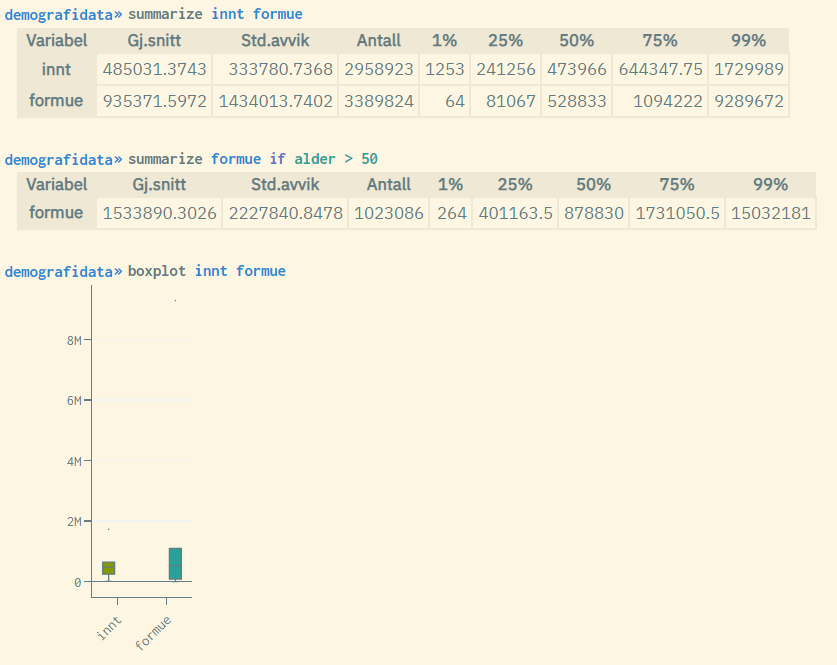Select the count value 1023086
This screenshot has height=665, width=837.
[x=388, y=213]
